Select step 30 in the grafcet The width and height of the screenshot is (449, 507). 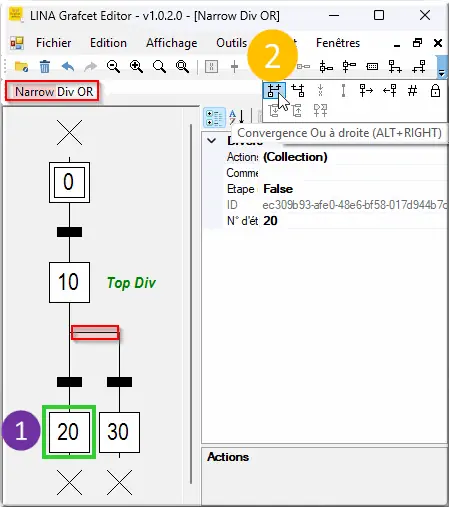point(119,432)
